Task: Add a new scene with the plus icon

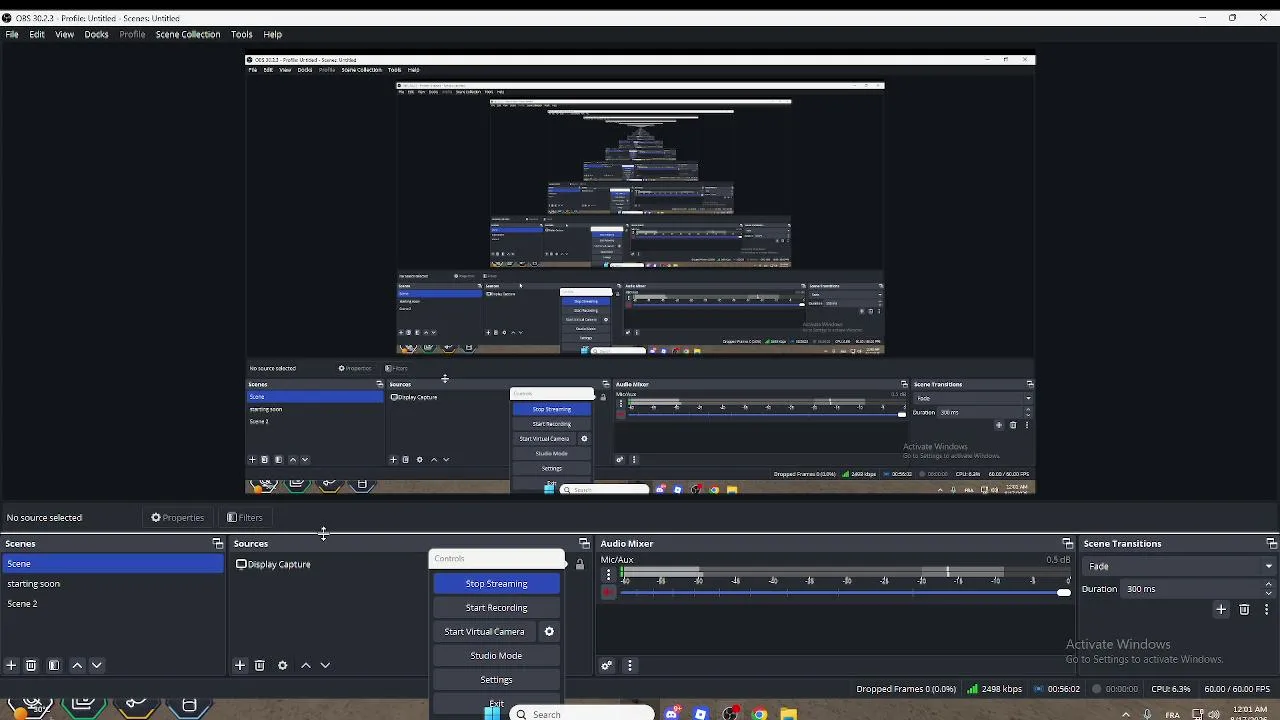Action: tap(11, 666)
